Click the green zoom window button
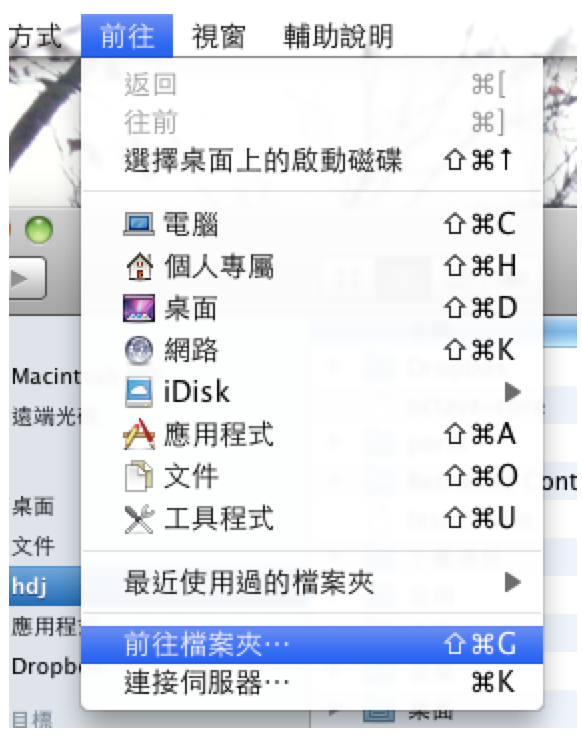This screenshot has height=738, width=582. [39, 230]
